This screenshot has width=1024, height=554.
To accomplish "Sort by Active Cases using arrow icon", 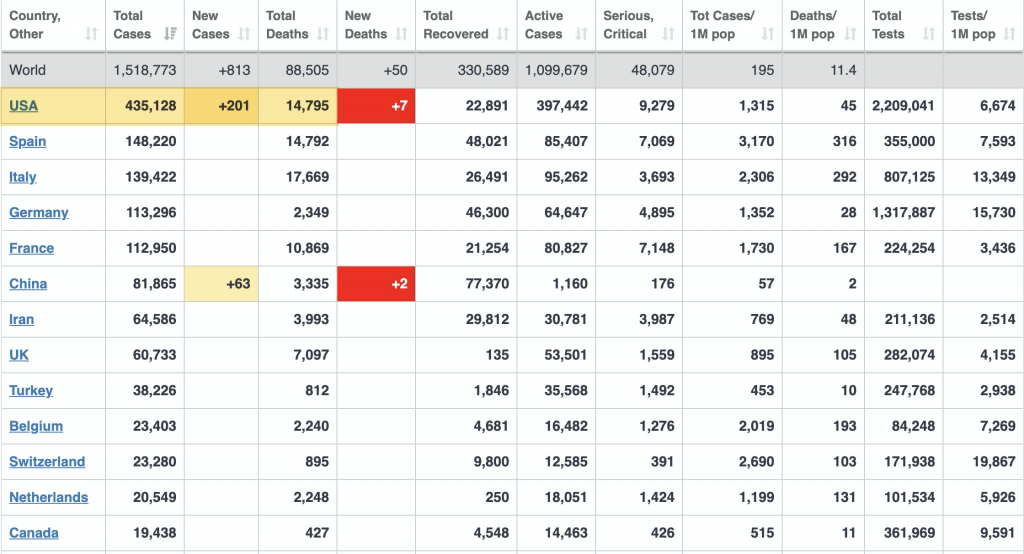I will (x=581, y=34).
